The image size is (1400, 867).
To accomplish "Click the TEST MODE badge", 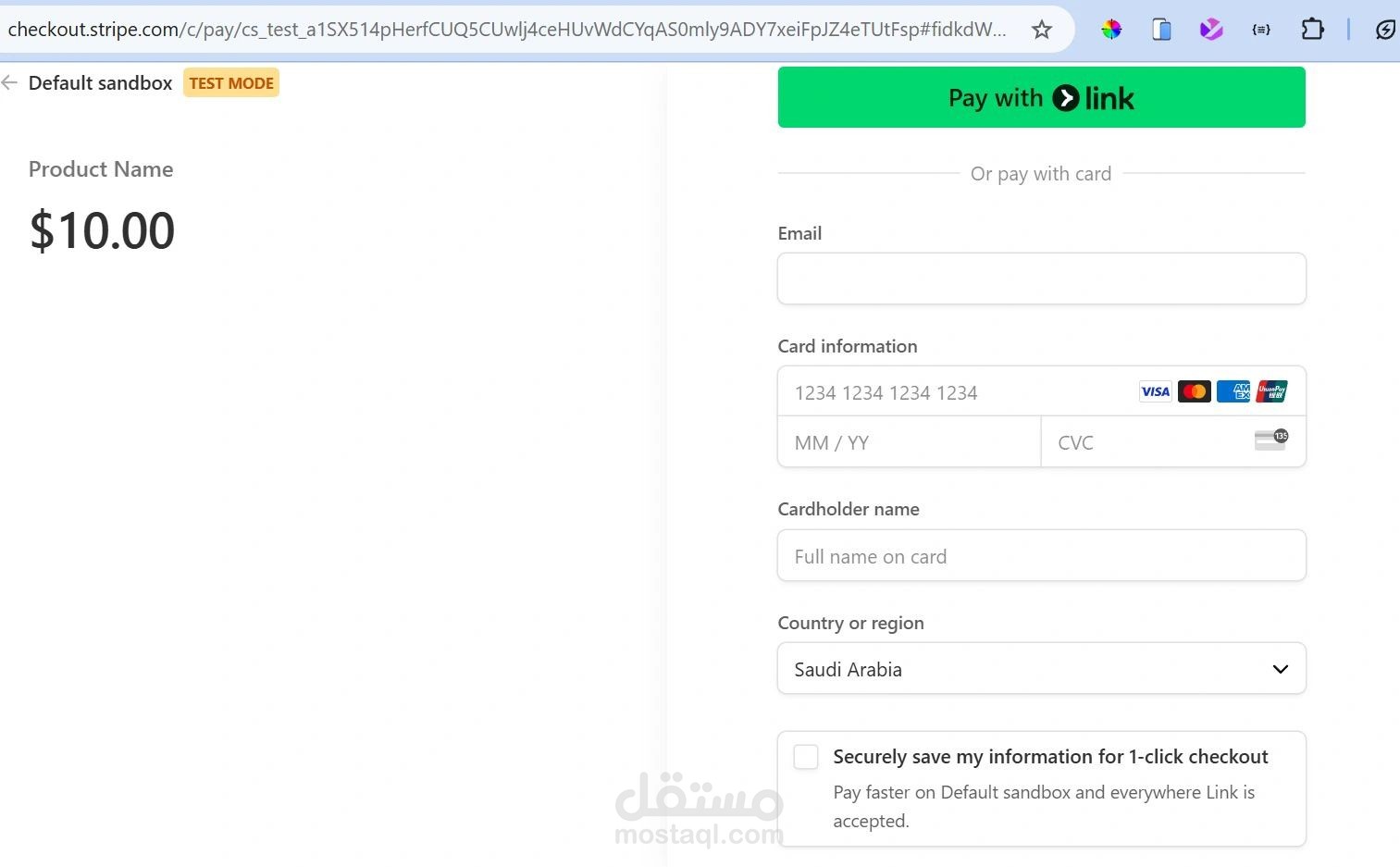I will tap(230, 82).
